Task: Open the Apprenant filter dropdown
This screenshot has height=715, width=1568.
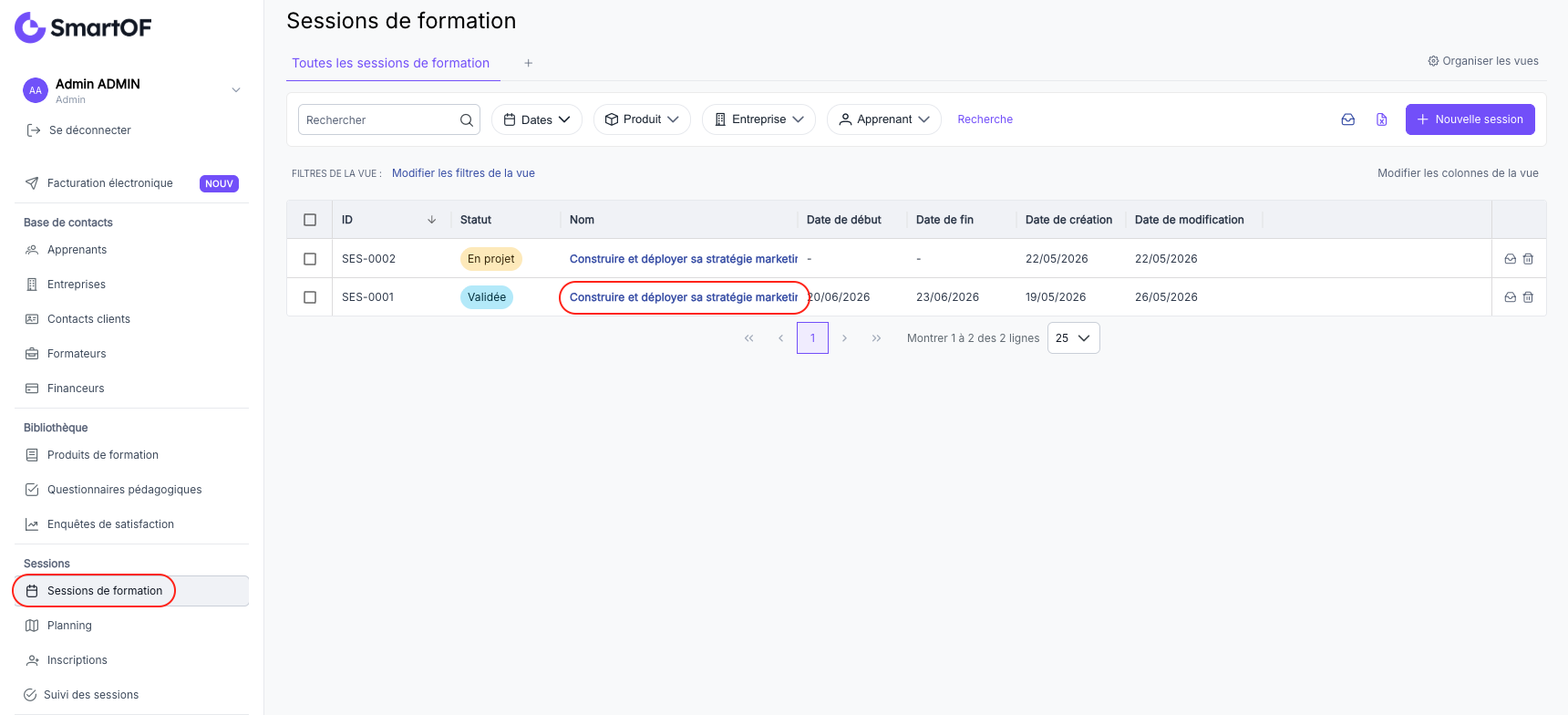Action: [884, 119]
